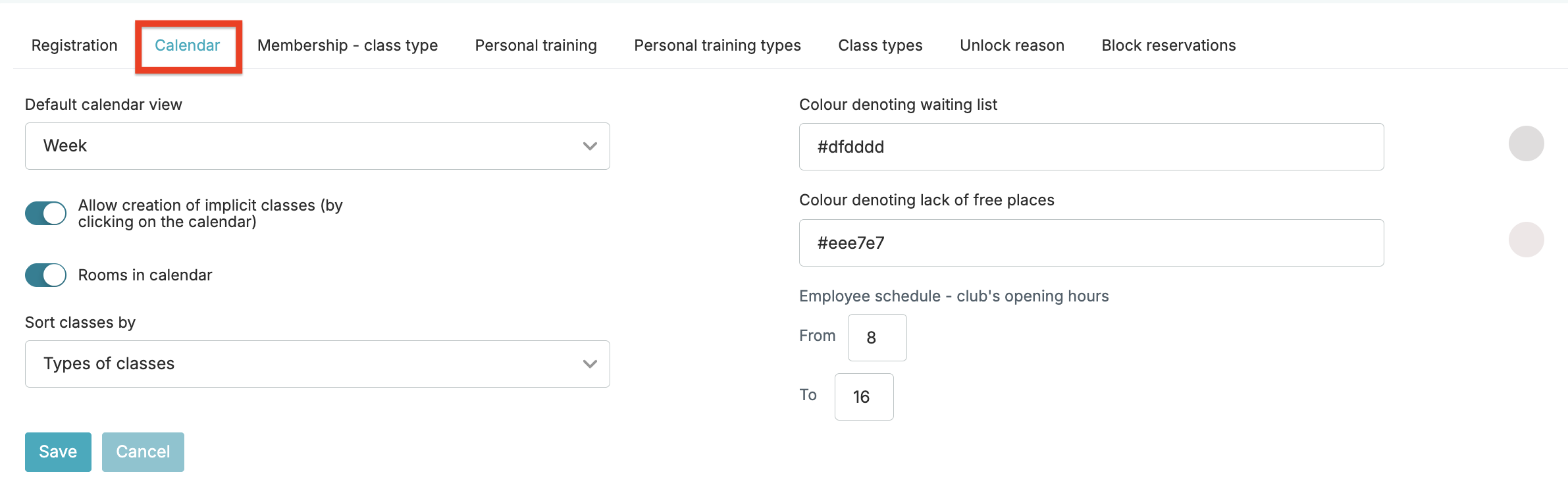Open the Membership - class type tab

(x=348, y=45)
